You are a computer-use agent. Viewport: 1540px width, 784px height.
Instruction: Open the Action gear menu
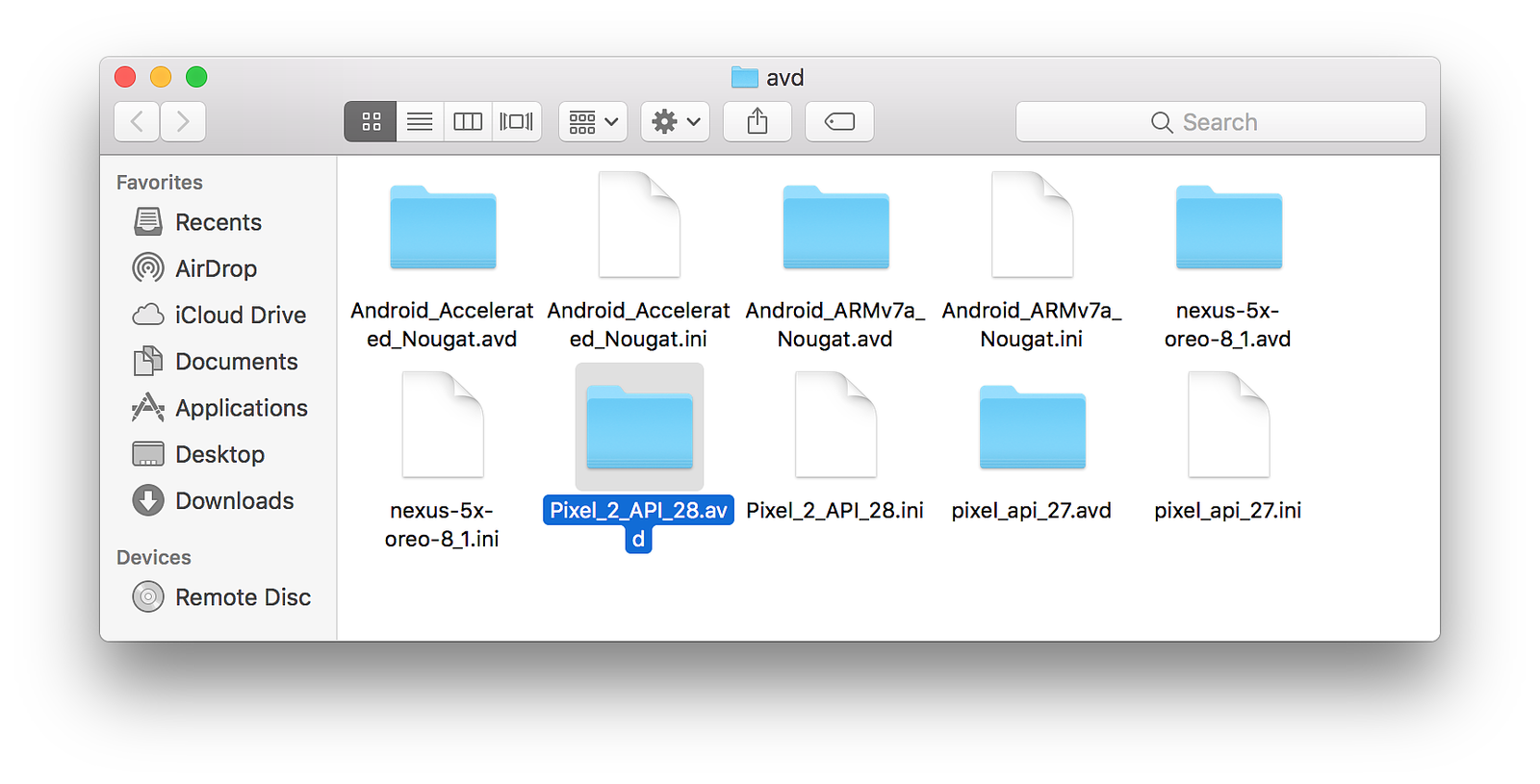click(x=676, y=122)
